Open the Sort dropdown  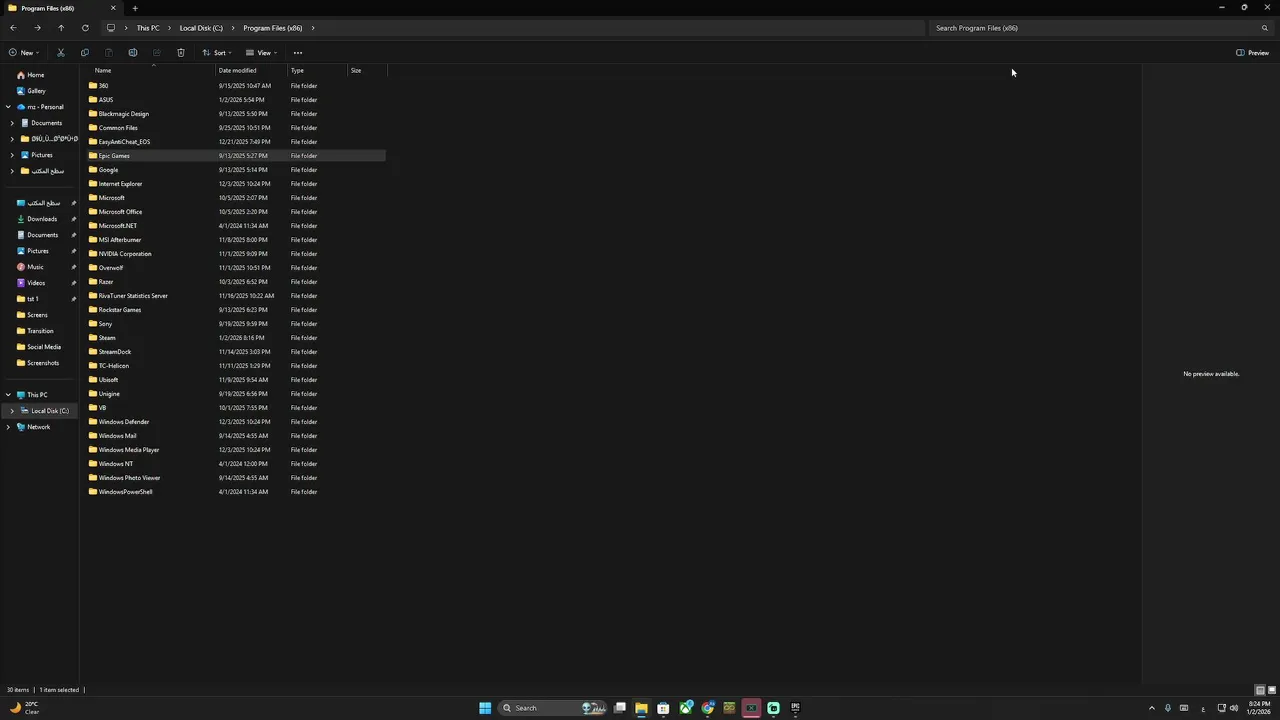(217, 53)
